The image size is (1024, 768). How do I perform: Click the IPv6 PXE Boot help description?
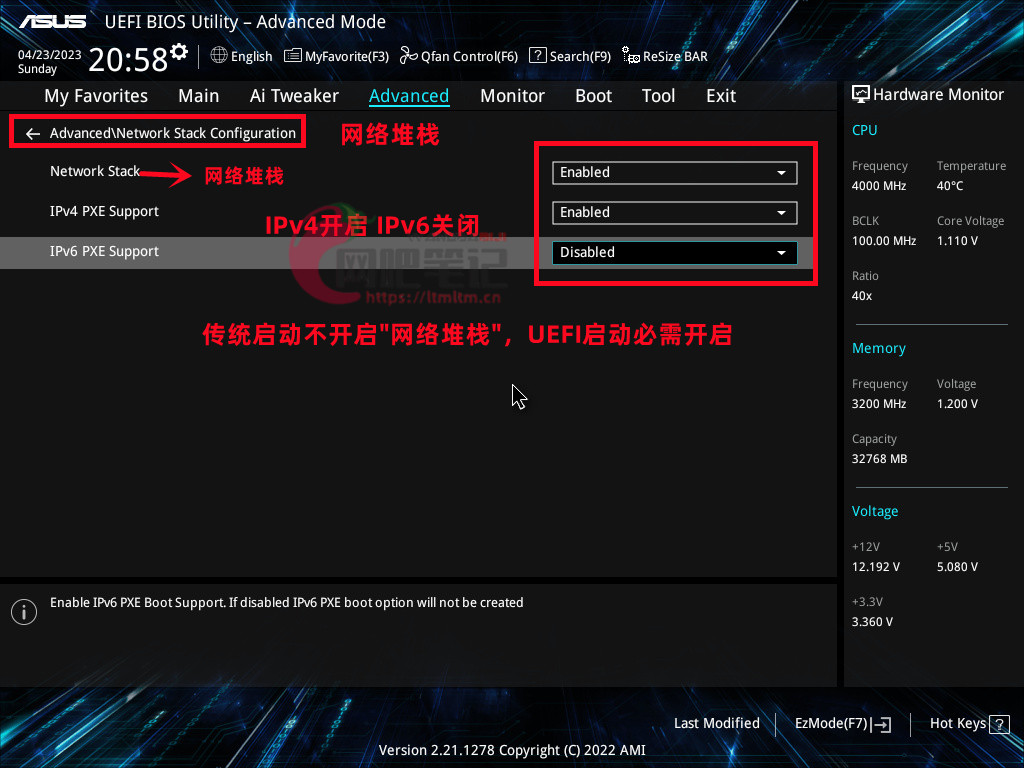[x=287, y=603]
